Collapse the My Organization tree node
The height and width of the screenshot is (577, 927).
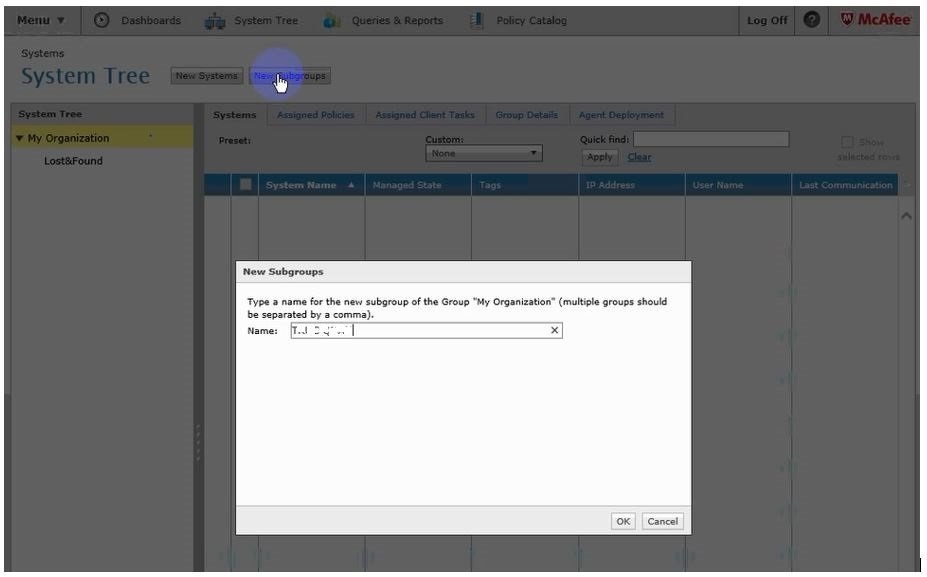coord(20,139)
